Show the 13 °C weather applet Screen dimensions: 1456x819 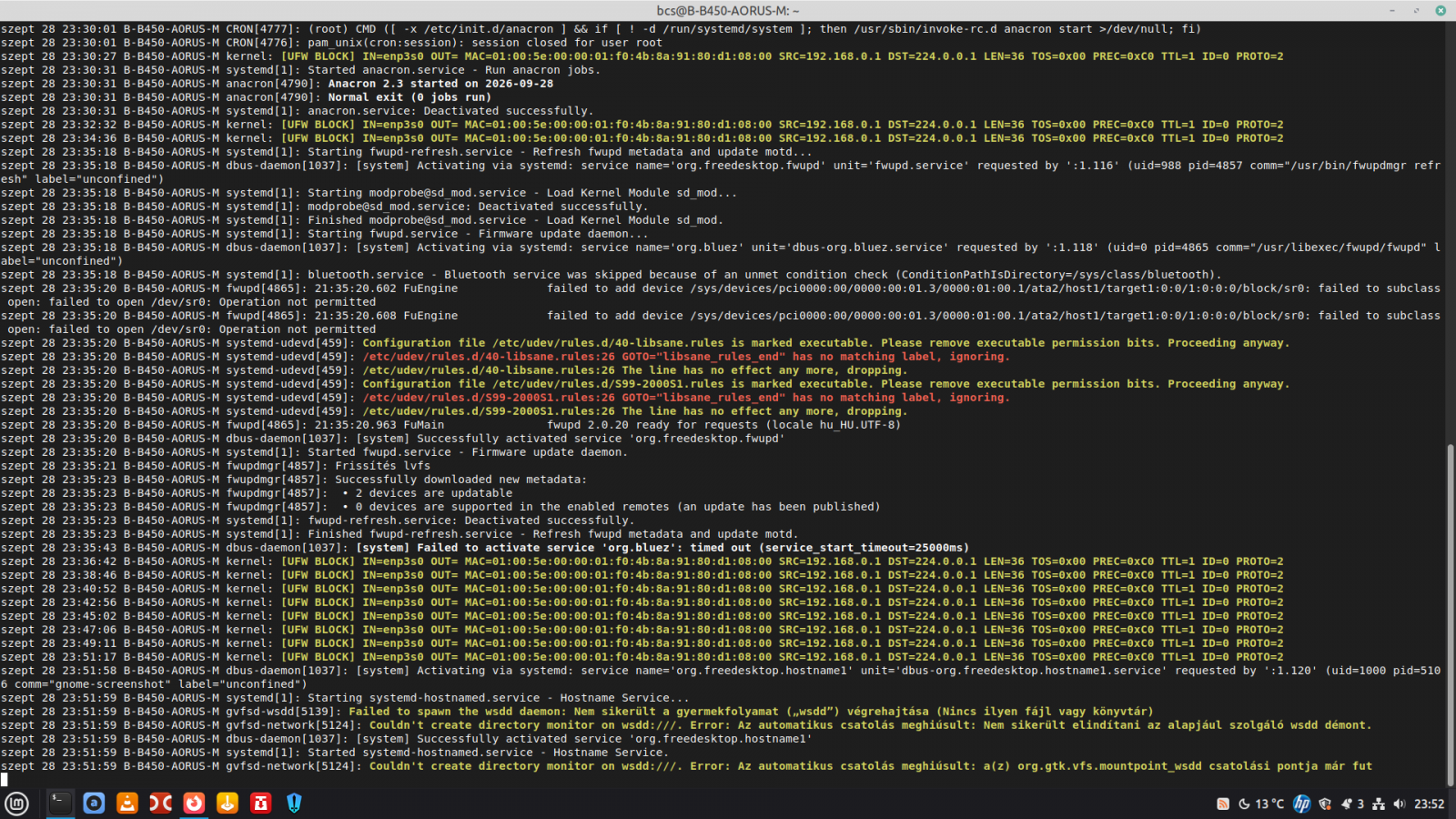(1261, 804)
